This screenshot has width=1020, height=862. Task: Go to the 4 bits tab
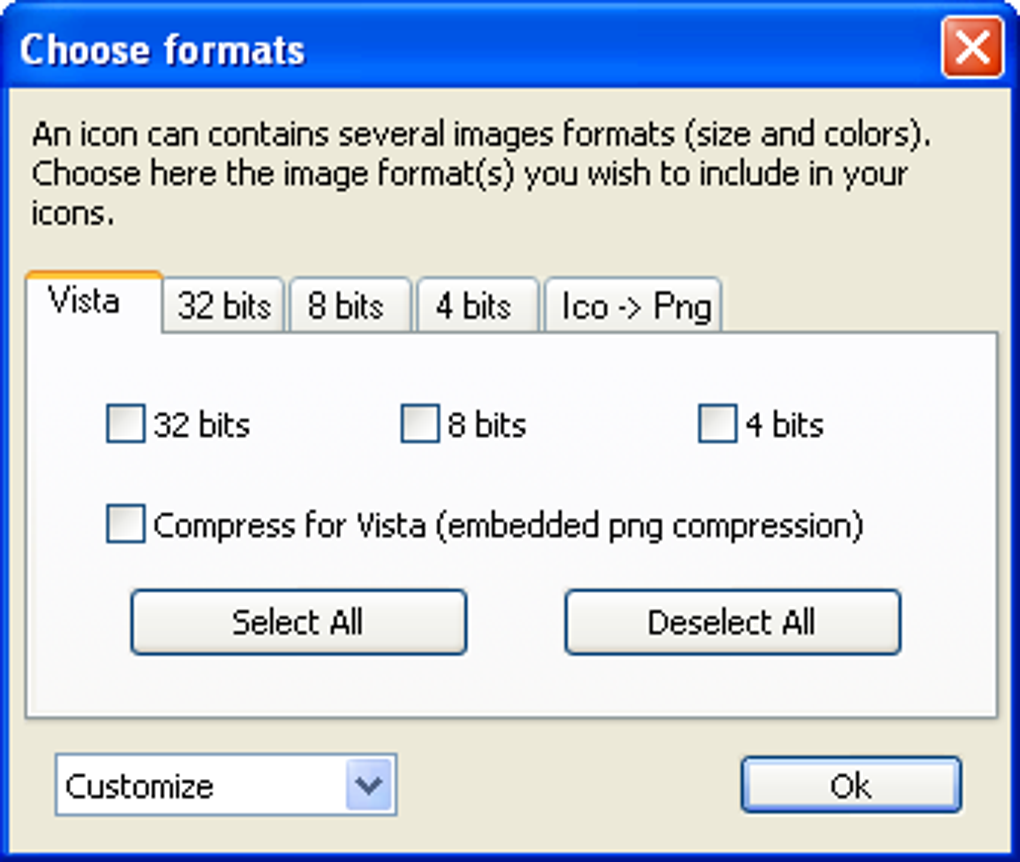(x=474, y=306)
